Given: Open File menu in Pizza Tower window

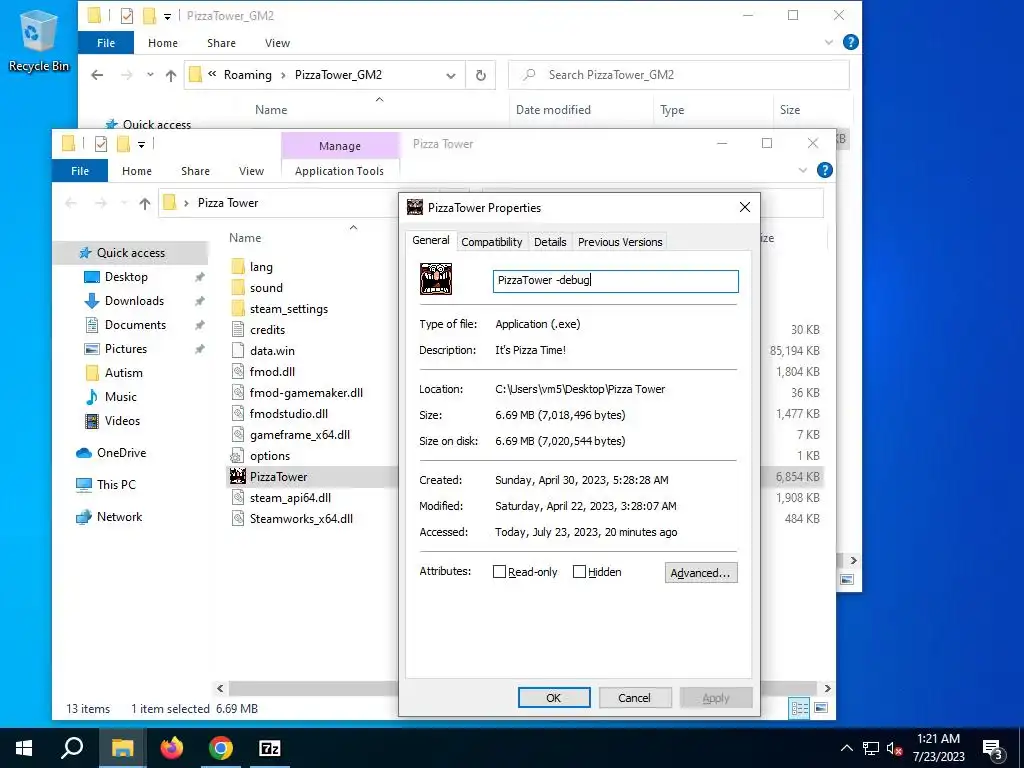Looking at the screenshot, I should coord(80,170).
